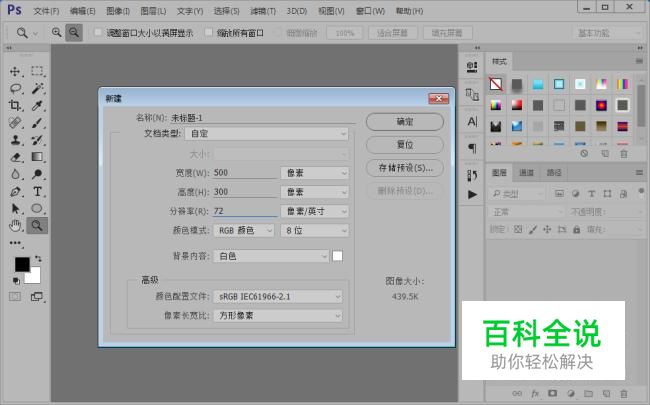Open the Paragraph panel icon
The width and height of the screenshot is (650, 405).
pos(472,148)
